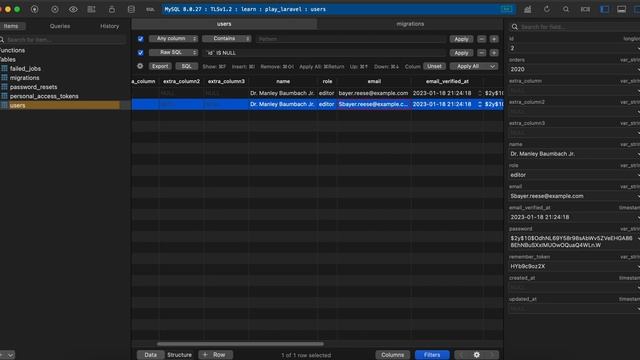Toggle the Filters button

coord(432,355)
